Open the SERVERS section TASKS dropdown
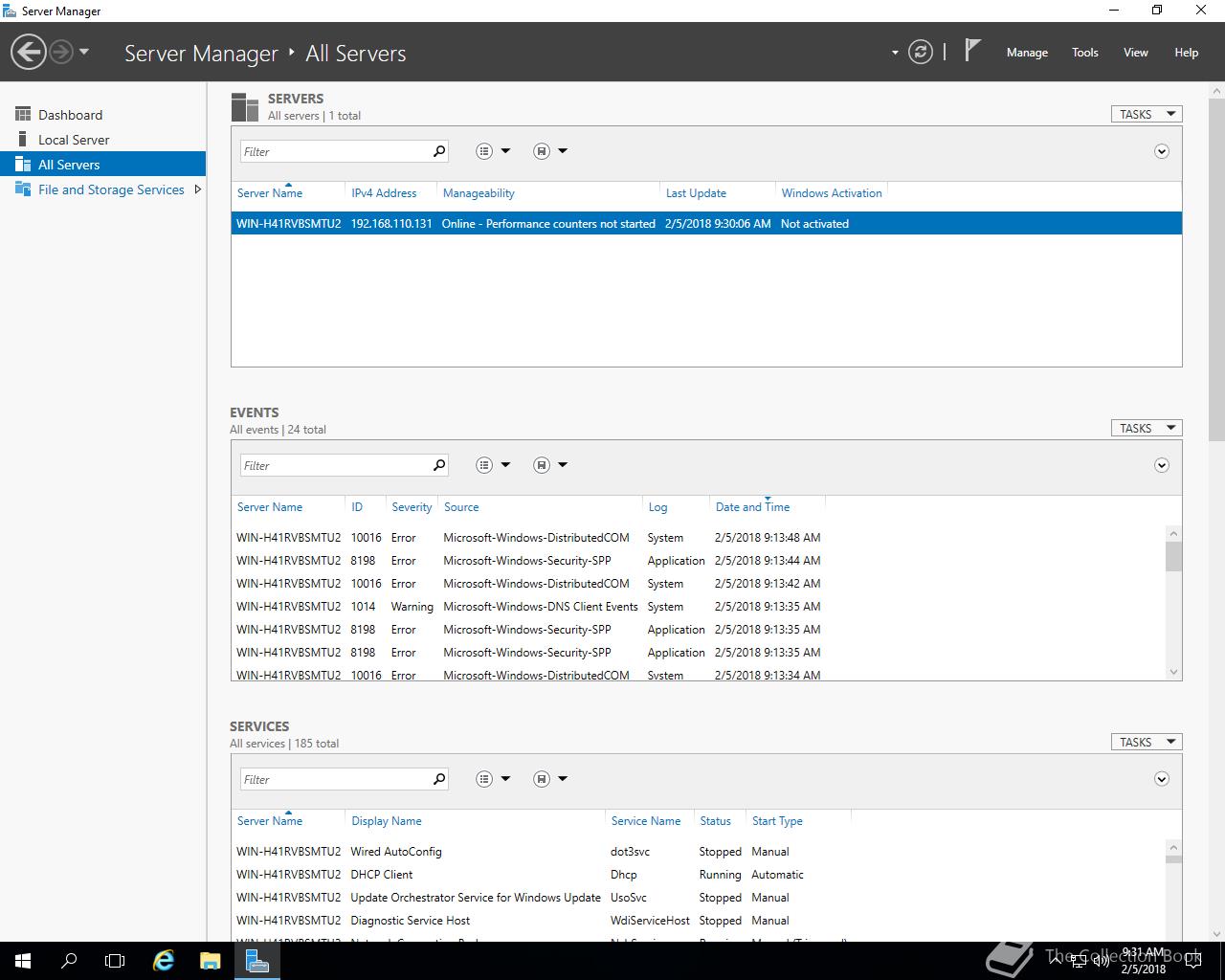 tap(1147, 114)
